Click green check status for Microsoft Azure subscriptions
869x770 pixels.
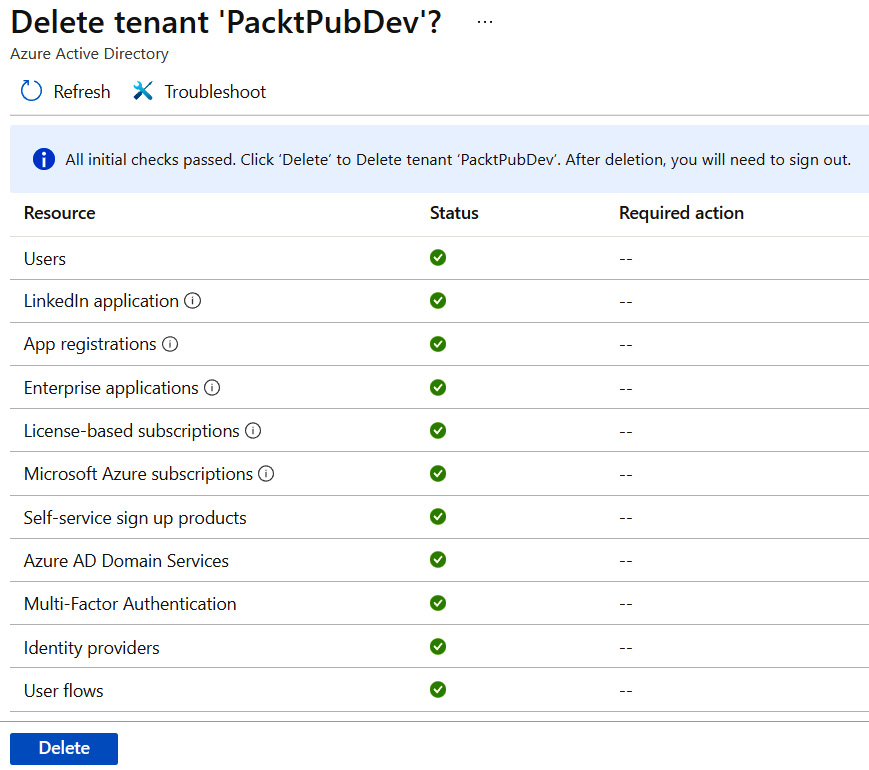pos(438,474)
